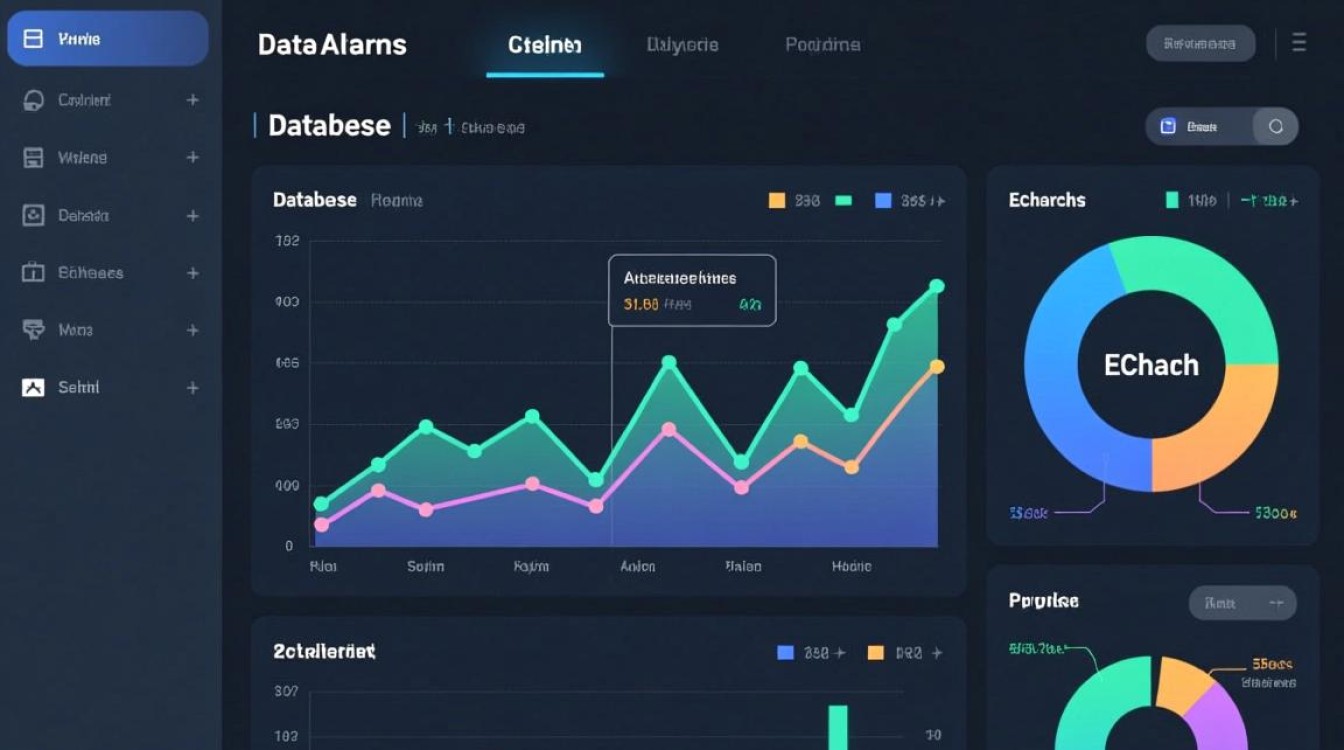Open the hamburger menu in the top-right corner
This screenshot has width=1344, height=750.
click(x=1299, y=42)
